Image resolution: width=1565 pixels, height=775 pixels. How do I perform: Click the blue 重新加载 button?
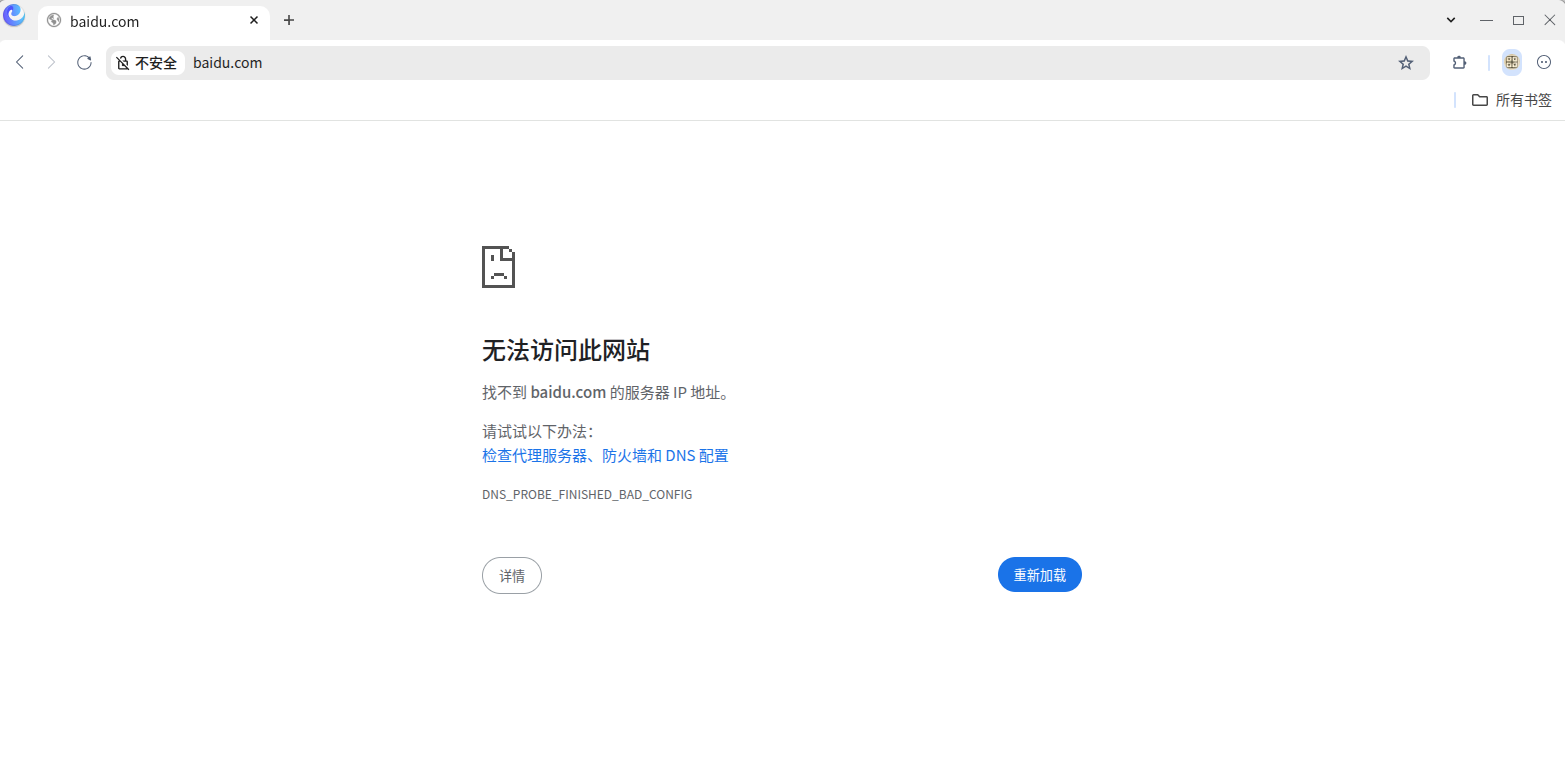[x=1040, y=575]
